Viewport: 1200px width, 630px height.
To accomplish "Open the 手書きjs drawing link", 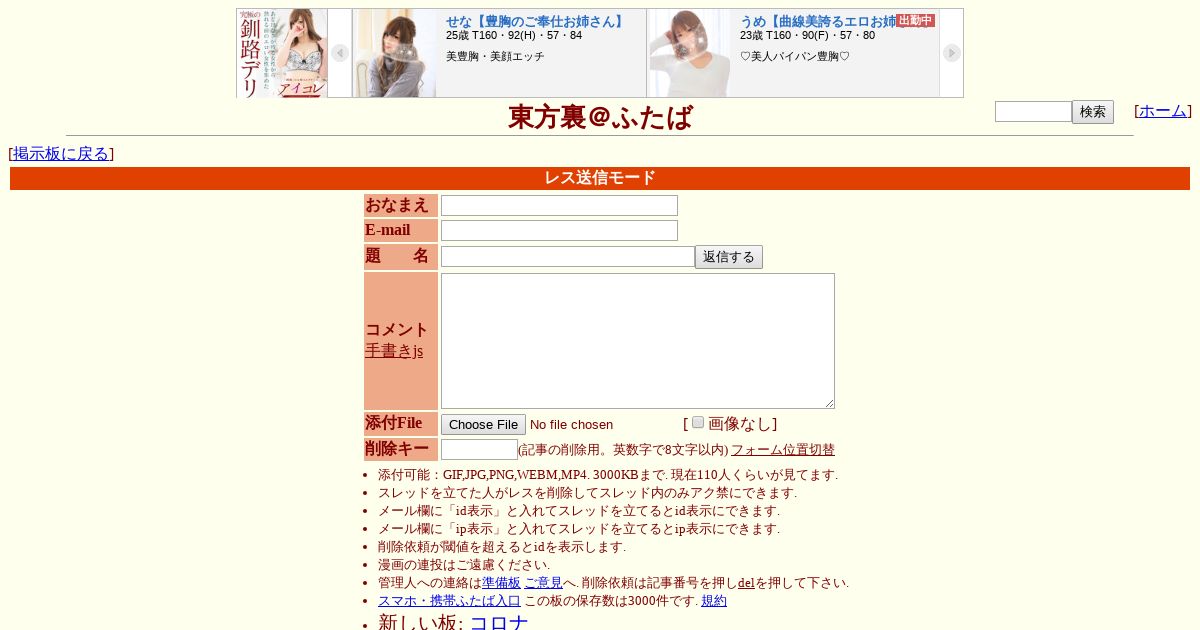I will [394, 351].
